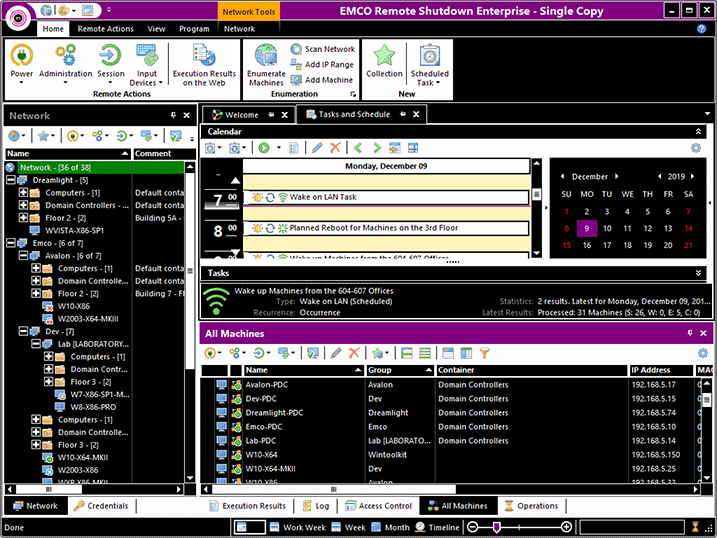This screenshot has width=717, height=538.
Task: Collapse the Dreamlight tree node
Action: pyautogui.click(x=11, y=180)
